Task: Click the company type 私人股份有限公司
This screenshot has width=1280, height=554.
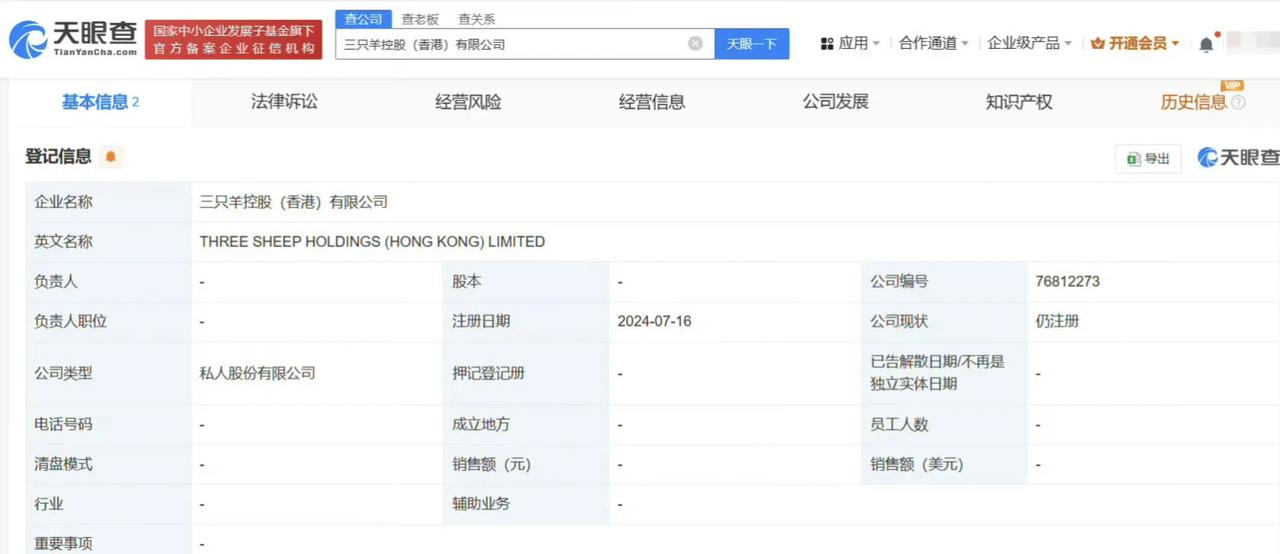Action: coord(257,373)
